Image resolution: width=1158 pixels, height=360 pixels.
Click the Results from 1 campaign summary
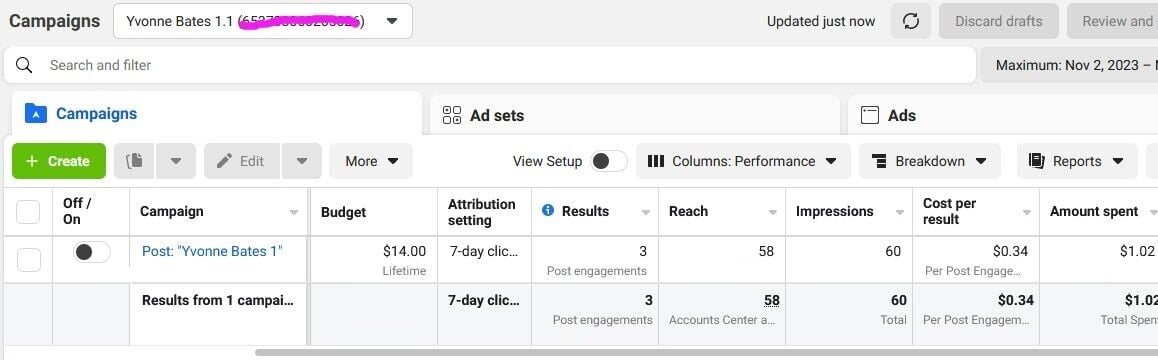(x=218, y=300)
